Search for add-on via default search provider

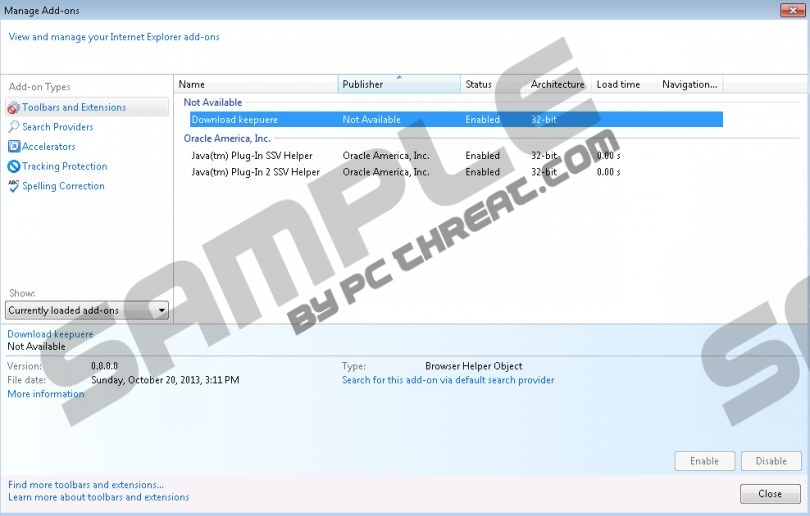(448, 380)
